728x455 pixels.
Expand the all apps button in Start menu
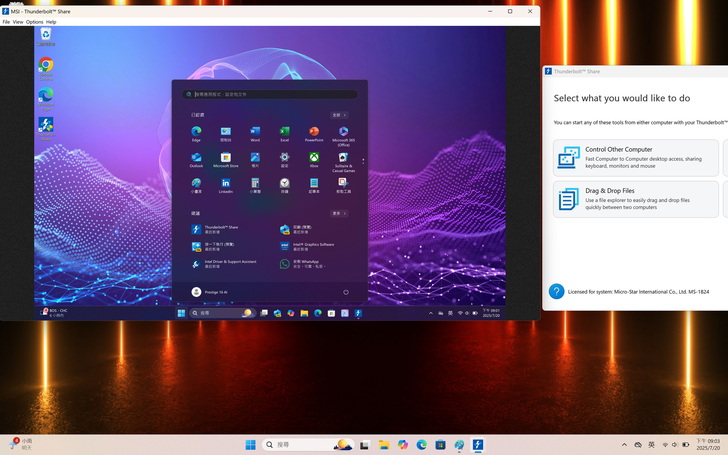(339, 115)
